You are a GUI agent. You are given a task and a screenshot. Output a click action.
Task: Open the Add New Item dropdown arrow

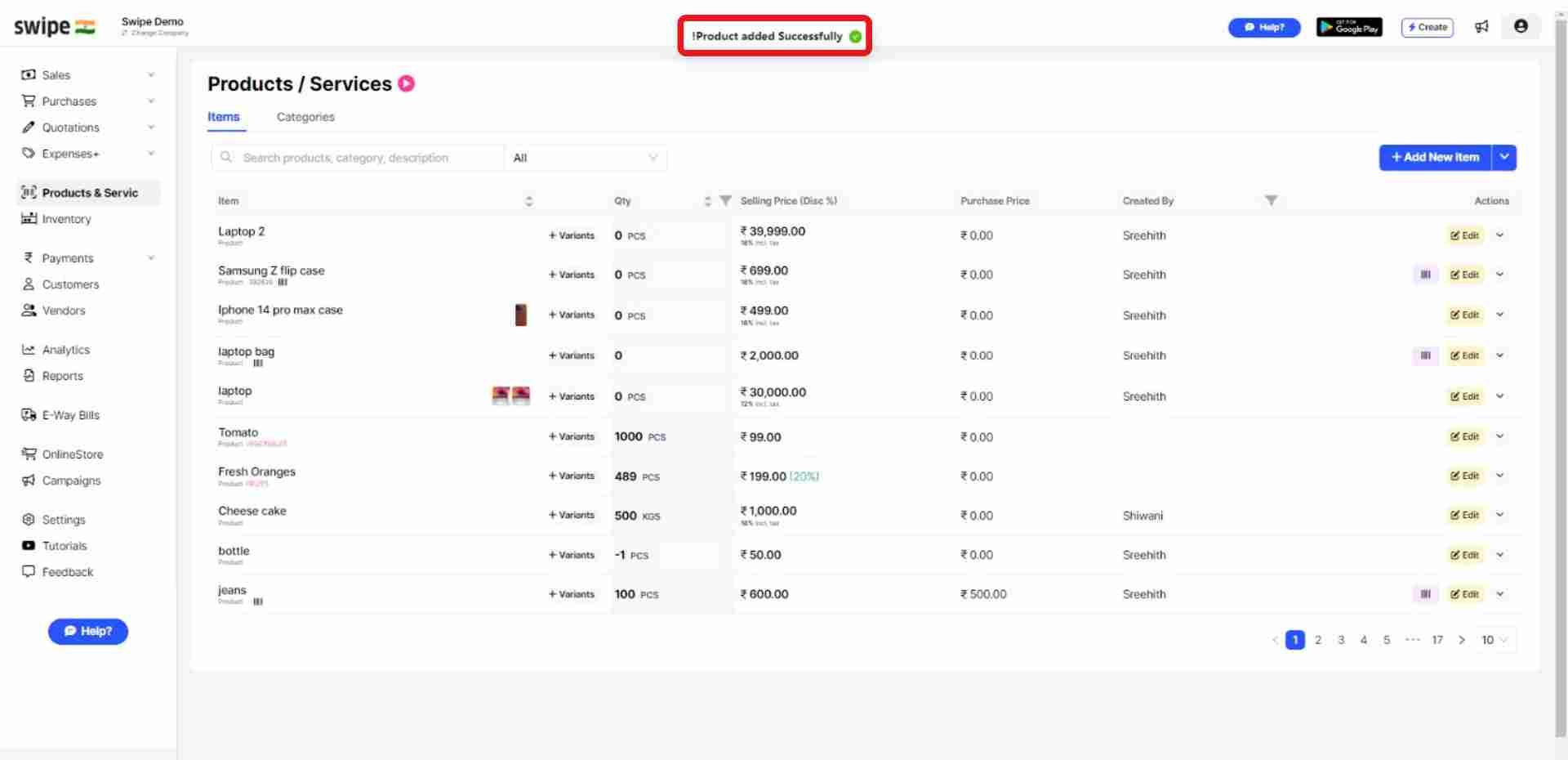click(x=1504, y=157)
